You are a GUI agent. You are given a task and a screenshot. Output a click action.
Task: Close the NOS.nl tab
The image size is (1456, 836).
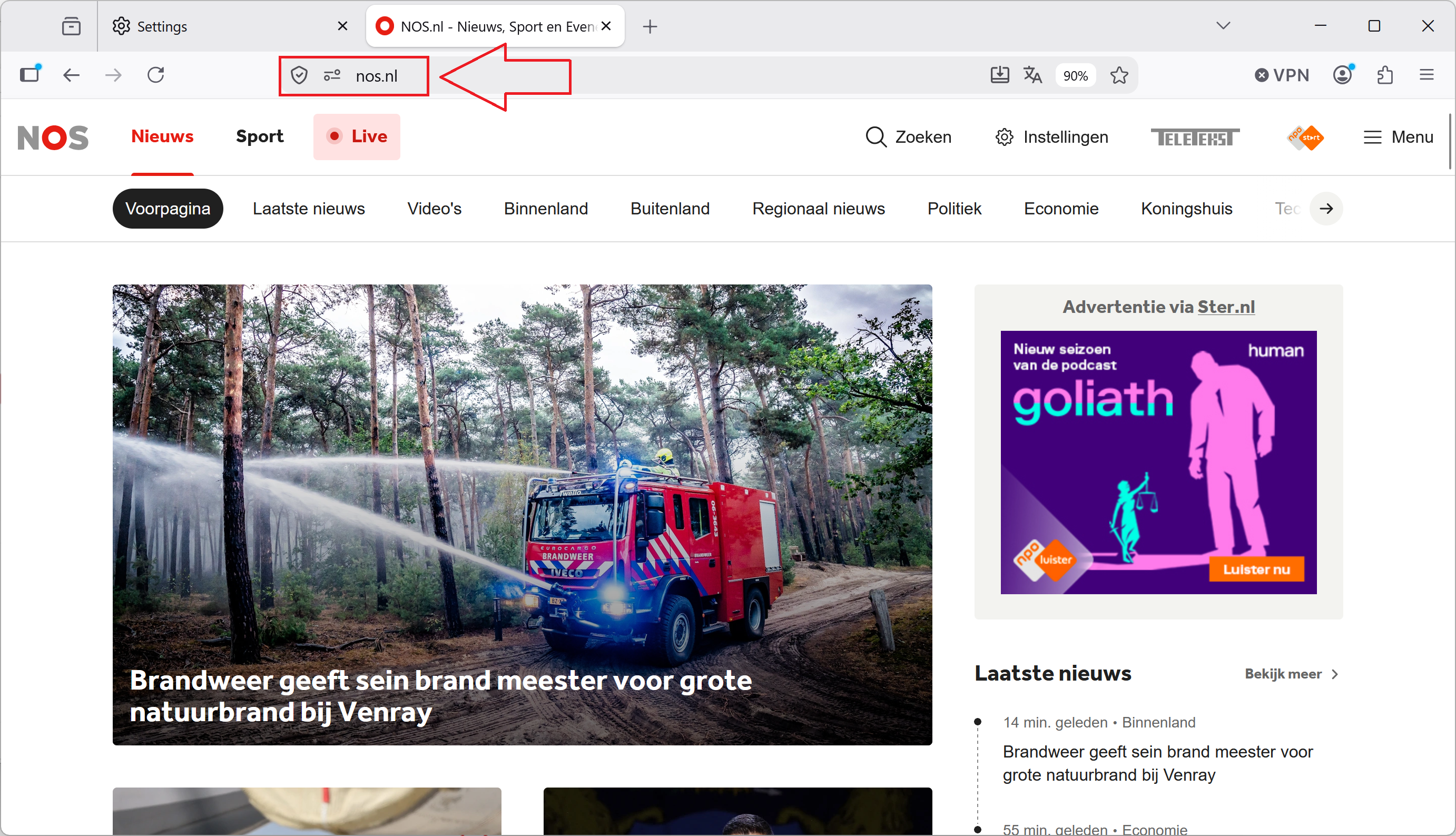[x=606, y=26]
